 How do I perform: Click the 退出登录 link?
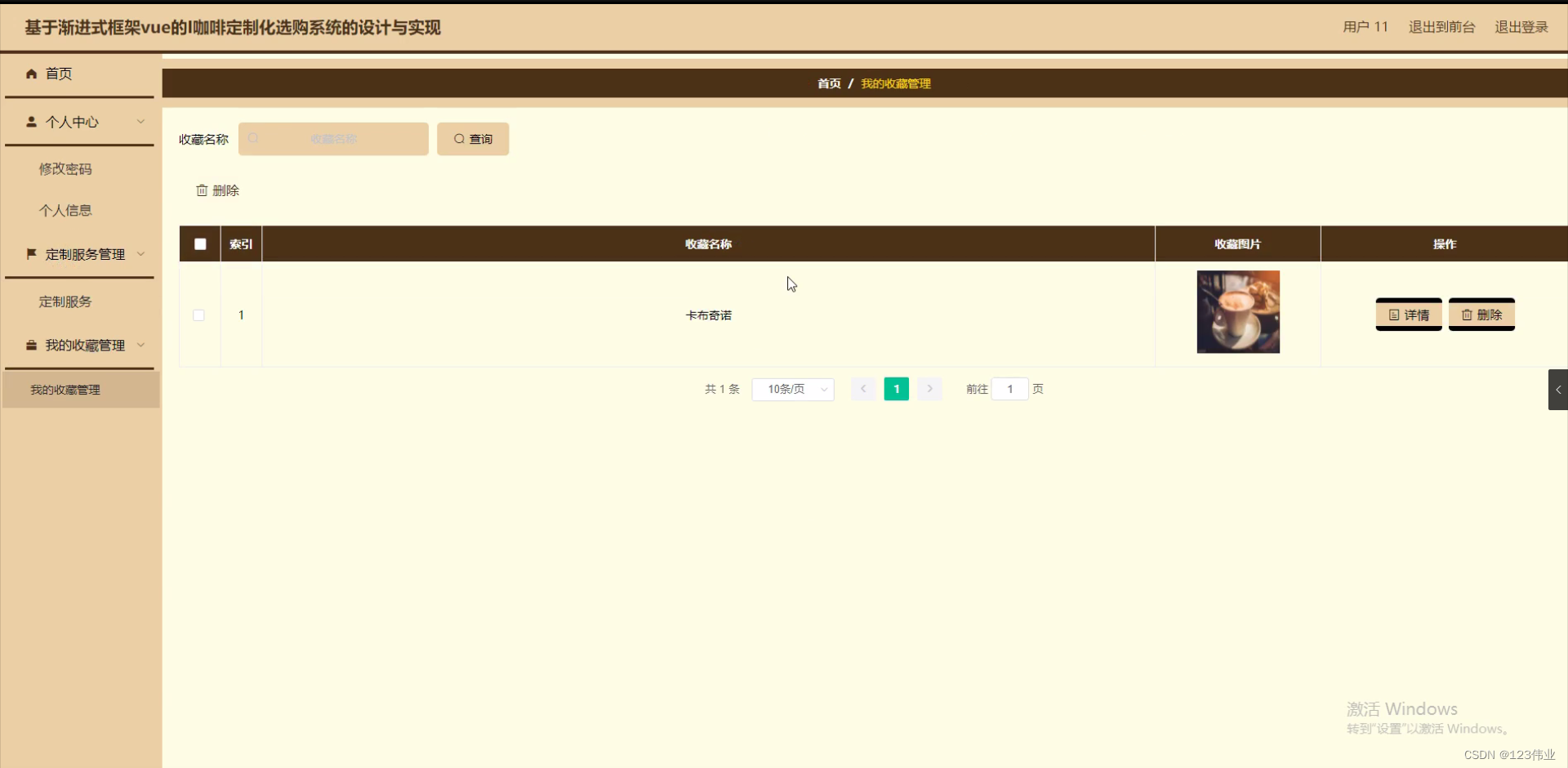[1521, 26]
